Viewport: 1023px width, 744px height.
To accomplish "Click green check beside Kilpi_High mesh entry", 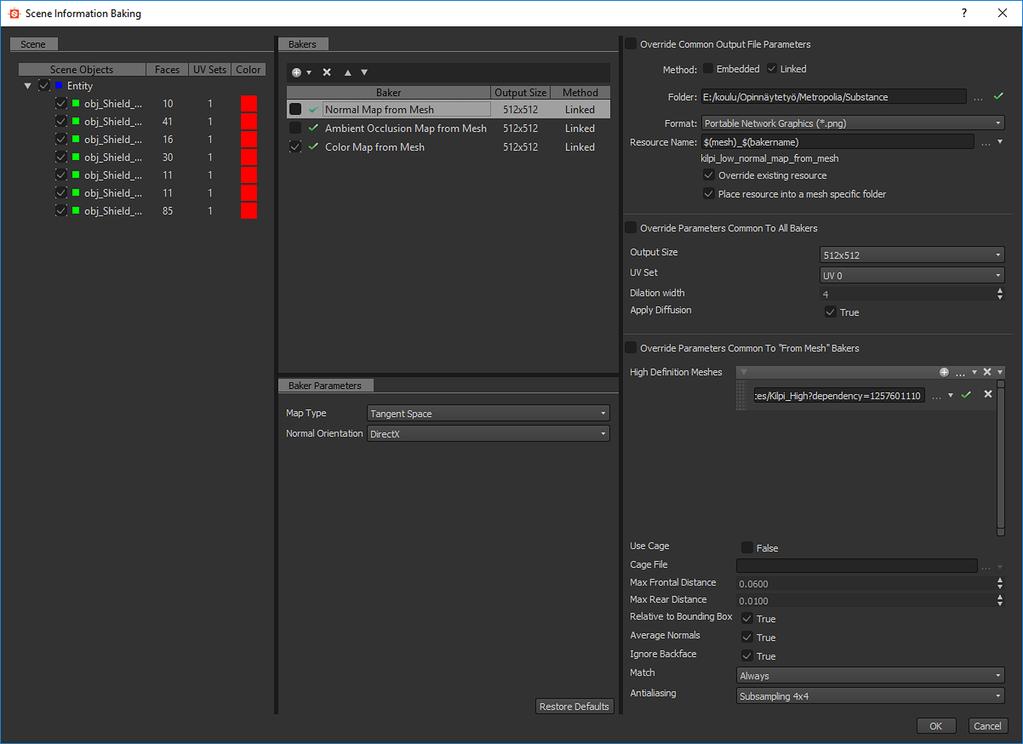I will pyautogui.click(x=966, y=395).
